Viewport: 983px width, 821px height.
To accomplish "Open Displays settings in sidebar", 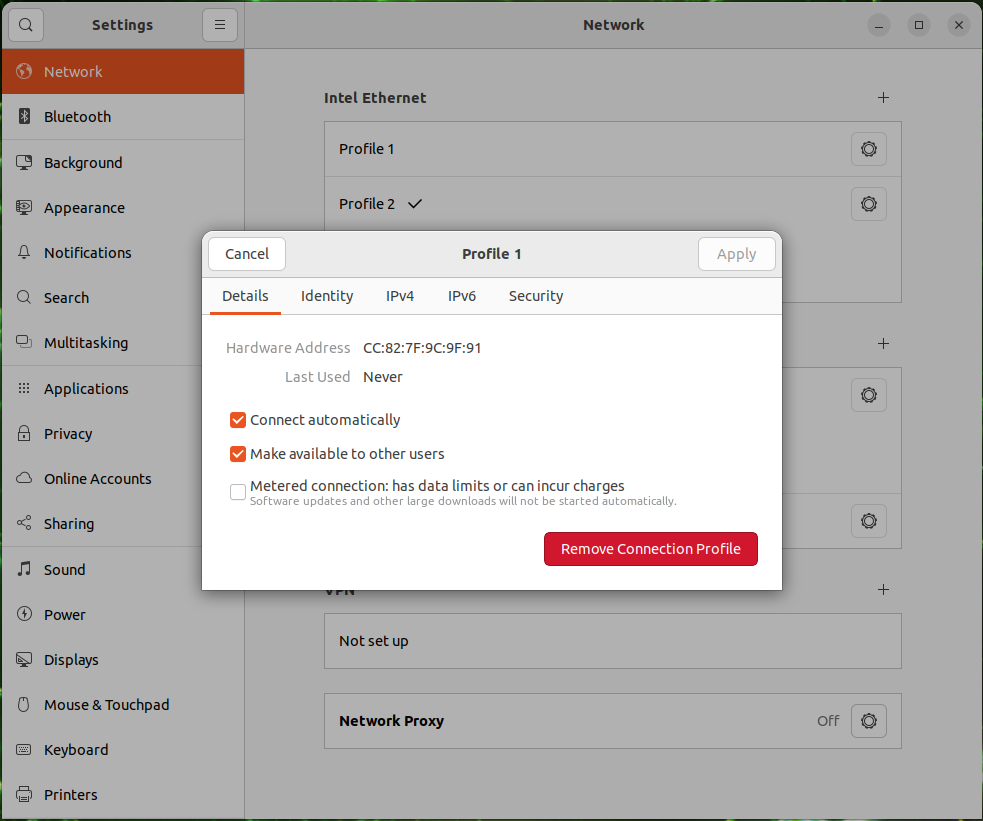I will (x=71, y=660).
